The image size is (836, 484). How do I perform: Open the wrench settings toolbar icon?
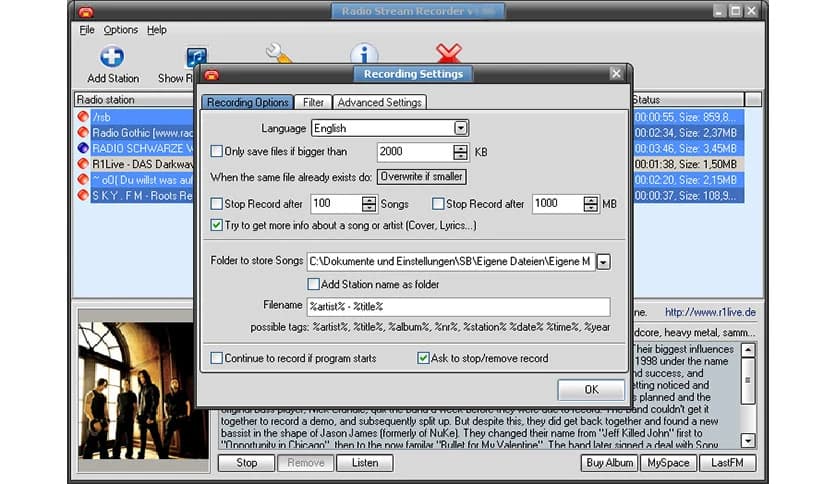coord(278,53)
